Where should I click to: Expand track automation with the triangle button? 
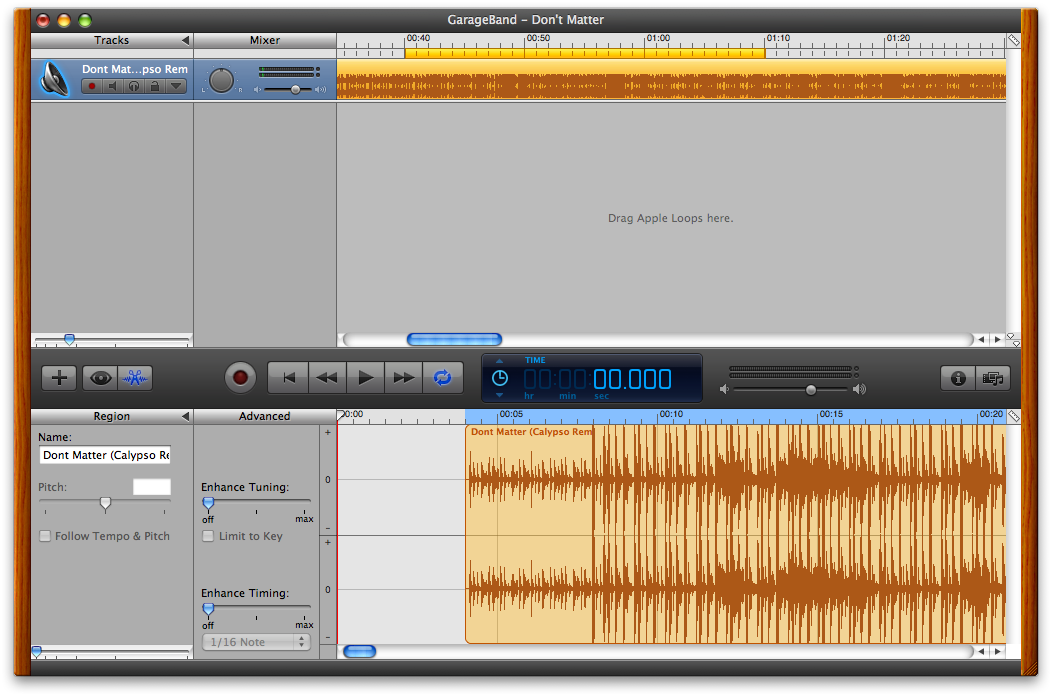click(x=176, y=87)
